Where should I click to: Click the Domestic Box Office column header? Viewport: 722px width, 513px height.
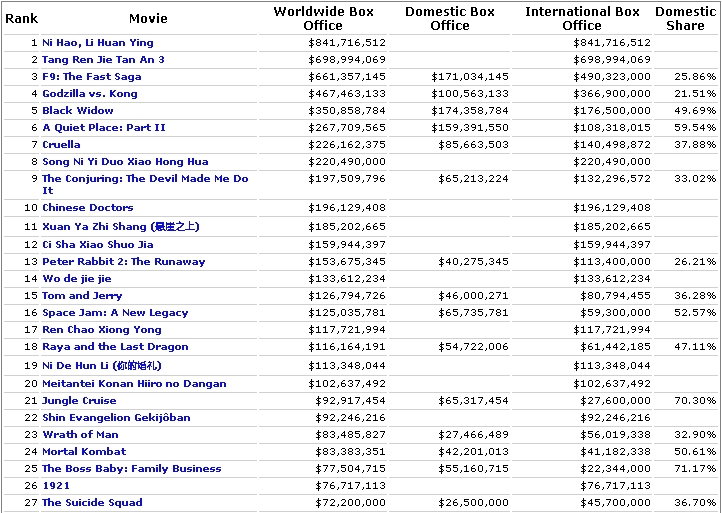pos(450,18)
